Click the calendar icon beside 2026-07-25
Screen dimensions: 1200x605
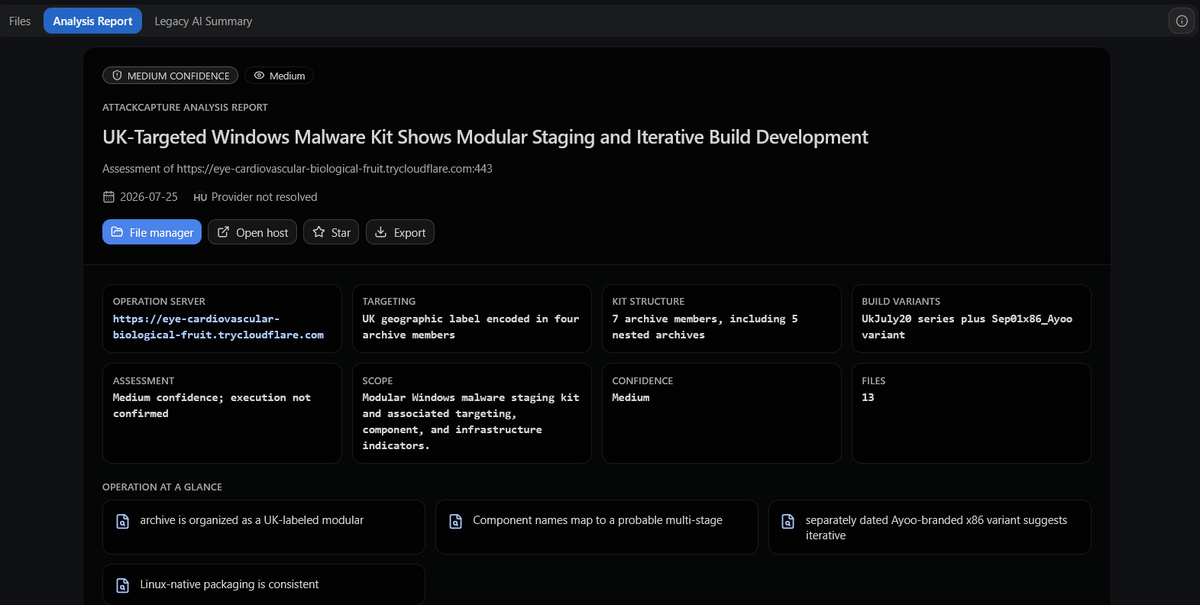click(109, 197)
